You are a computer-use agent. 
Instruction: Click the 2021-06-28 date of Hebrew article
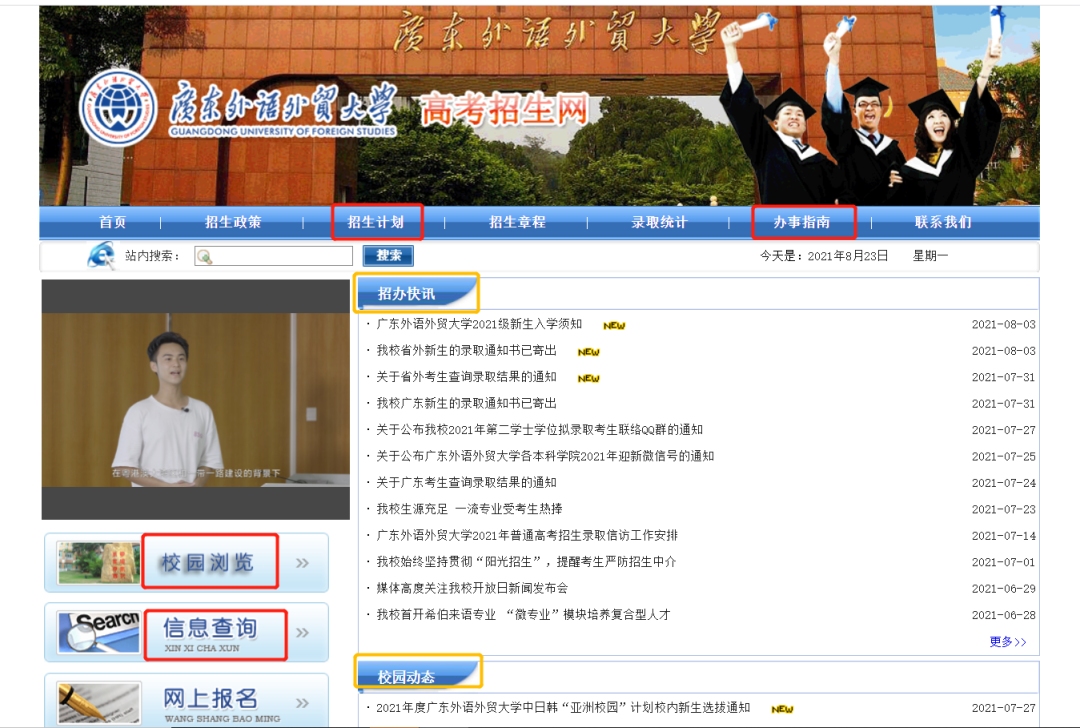pos(1004,615)
